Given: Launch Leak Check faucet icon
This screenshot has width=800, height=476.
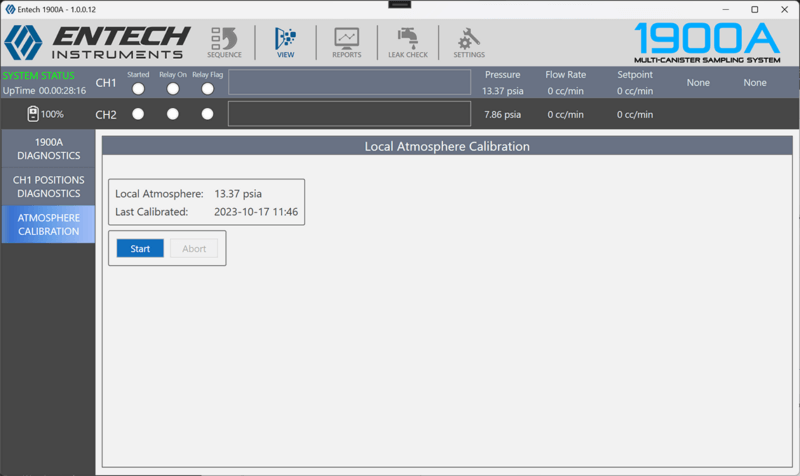Looking at the screenshot, I should tap(407, 42).
